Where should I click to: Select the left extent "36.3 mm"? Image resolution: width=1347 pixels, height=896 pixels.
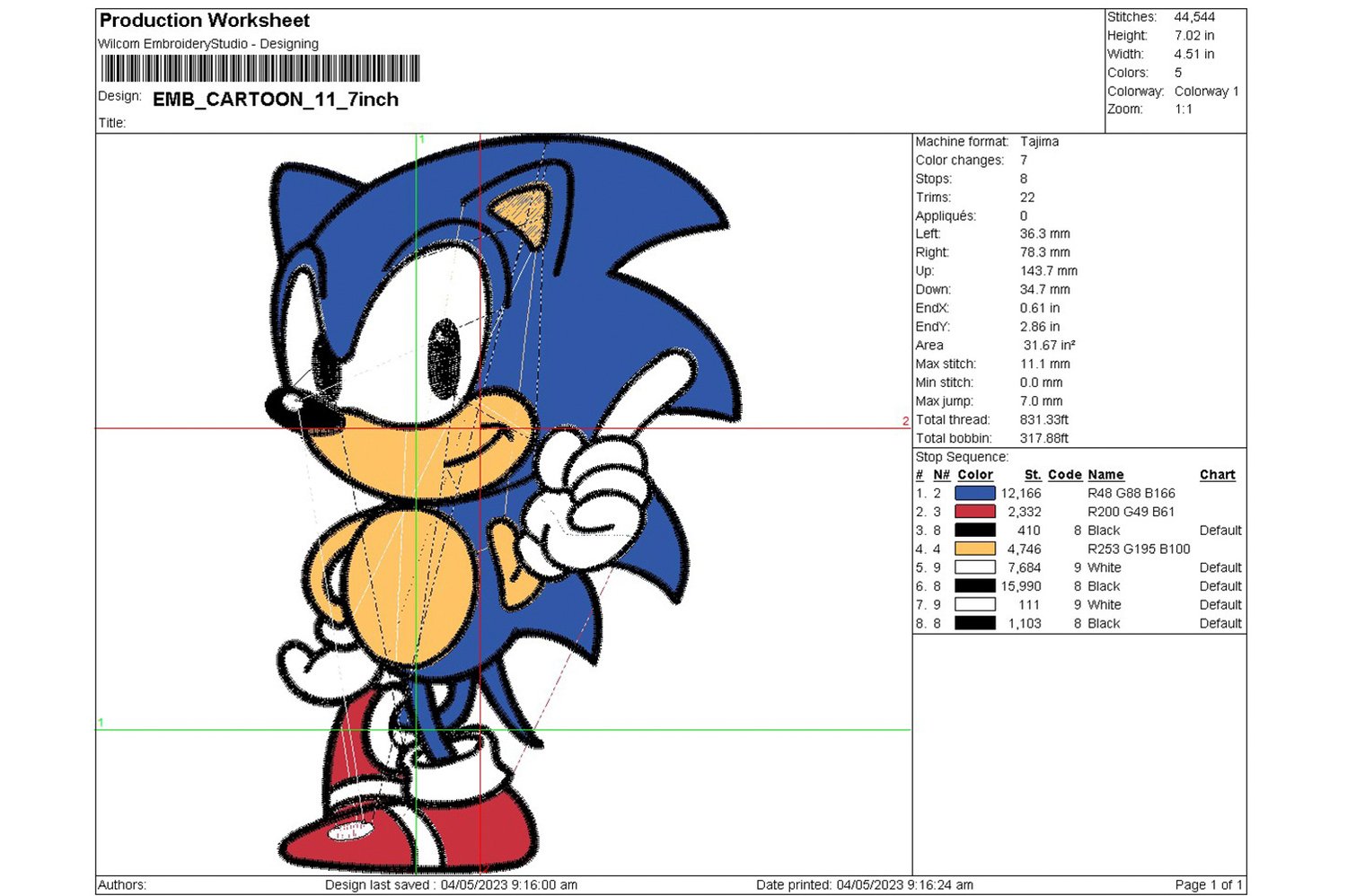pyautogui.click(x=1045, y=233)
